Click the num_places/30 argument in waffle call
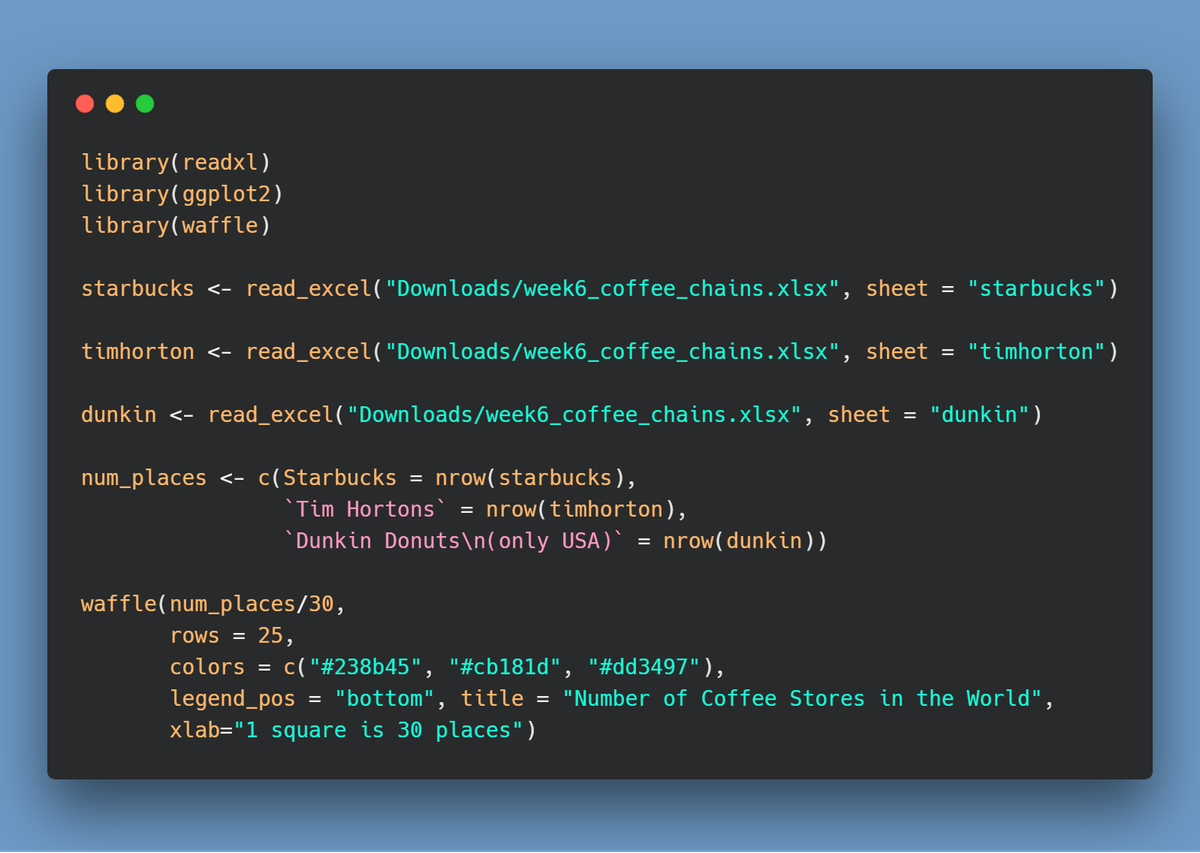The height and width of the screenshot is (853, 1200). 251,604
